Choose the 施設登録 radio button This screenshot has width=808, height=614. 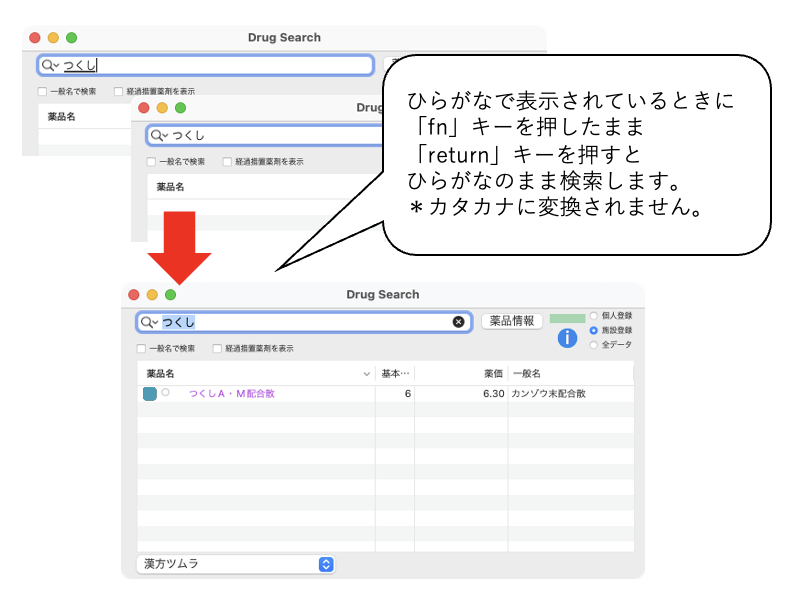(x=594, y=330)
